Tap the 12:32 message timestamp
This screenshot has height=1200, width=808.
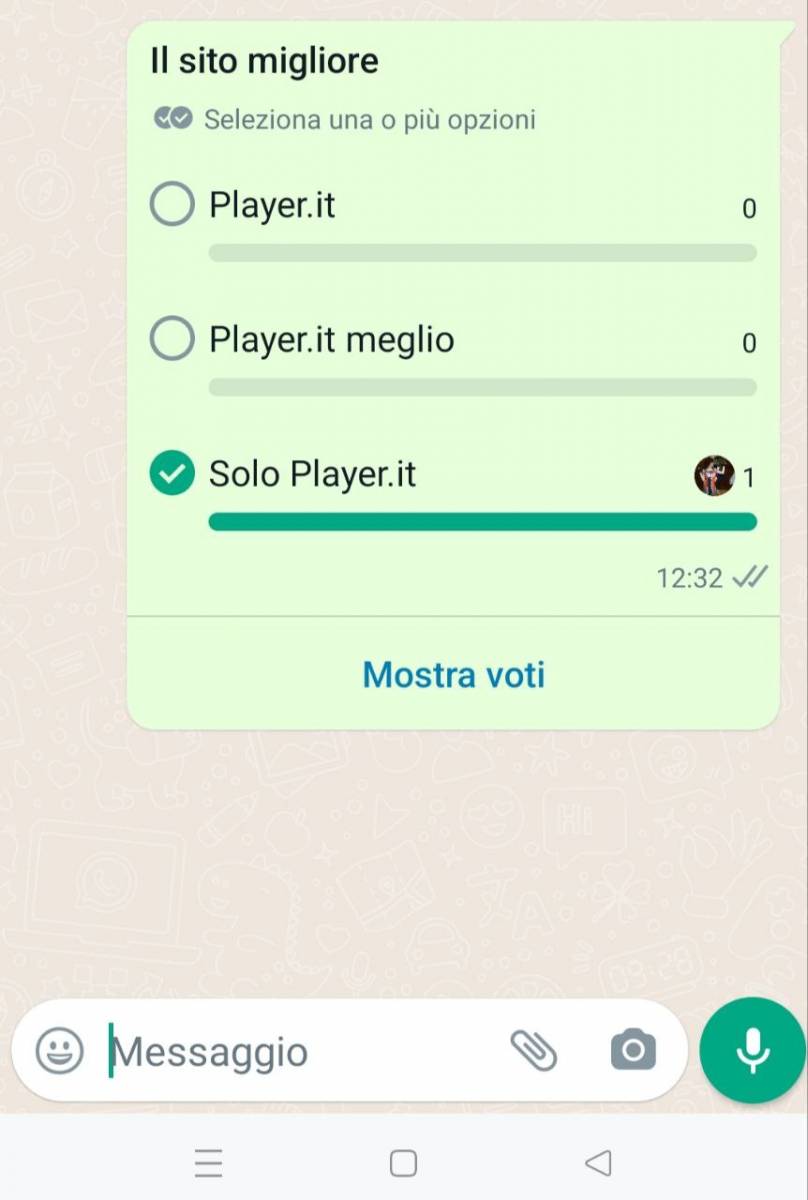(x=689, y=578)
